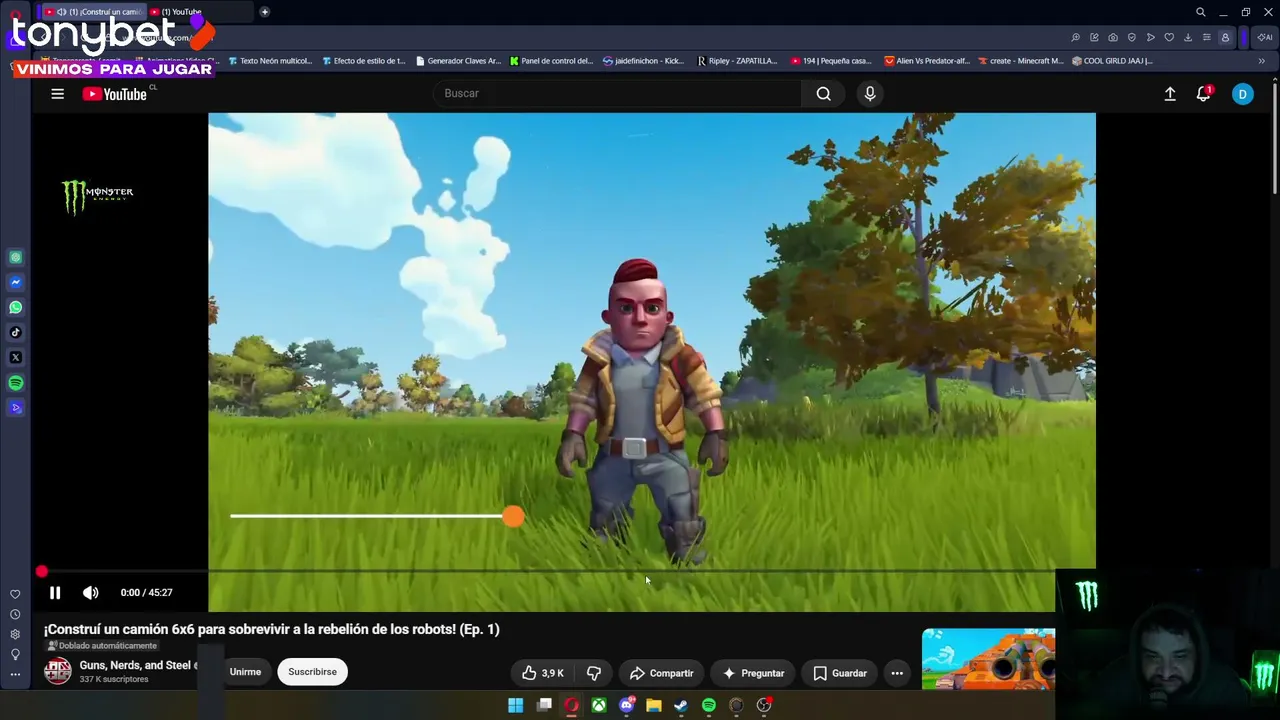Image resolution: width=1280 pixels, height=720 pixels.
Task: Switch to the Construí un camión tab
Action: click(x=92, y=12)
